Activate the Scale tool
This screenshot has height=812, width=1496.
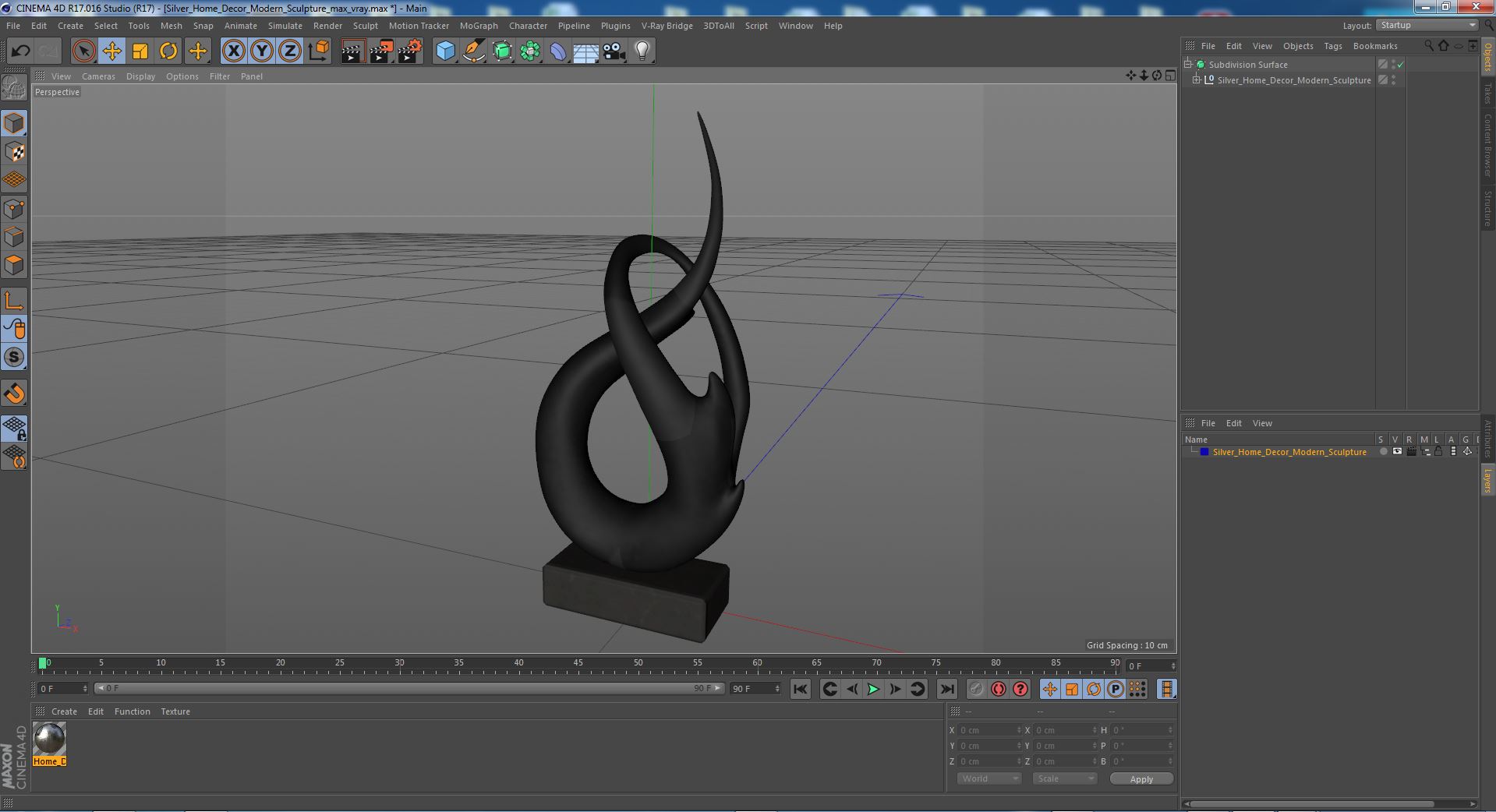[140, 51]
